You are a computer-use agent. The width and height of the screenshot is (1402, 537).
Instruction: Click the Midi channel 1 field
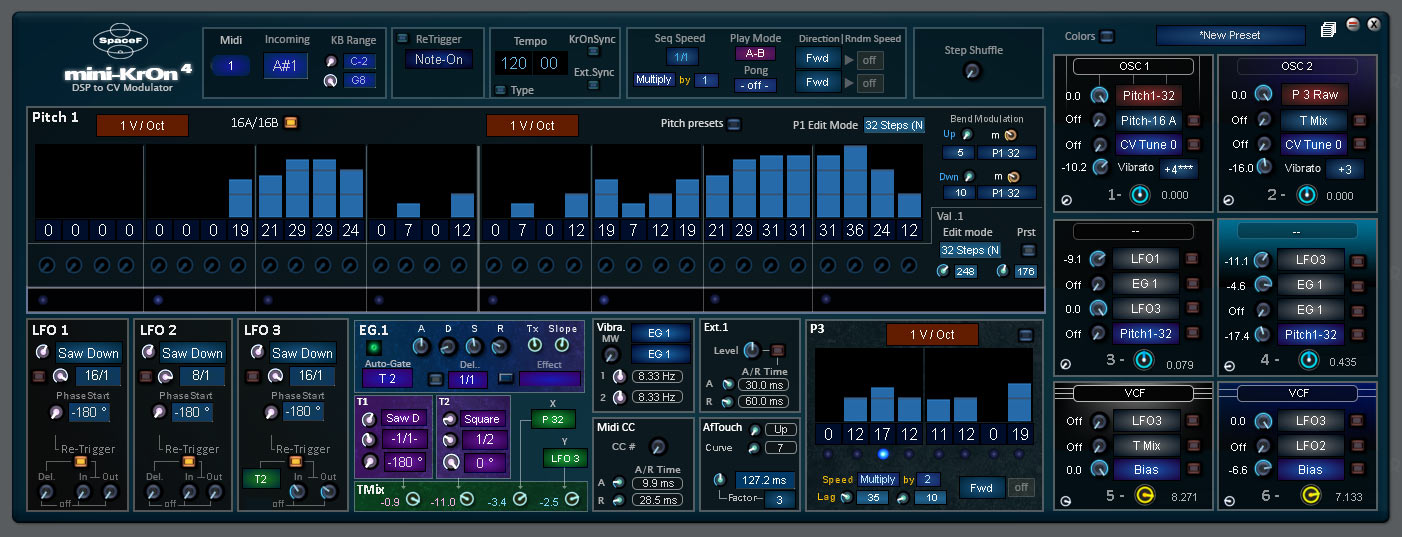tap(231, 66)
